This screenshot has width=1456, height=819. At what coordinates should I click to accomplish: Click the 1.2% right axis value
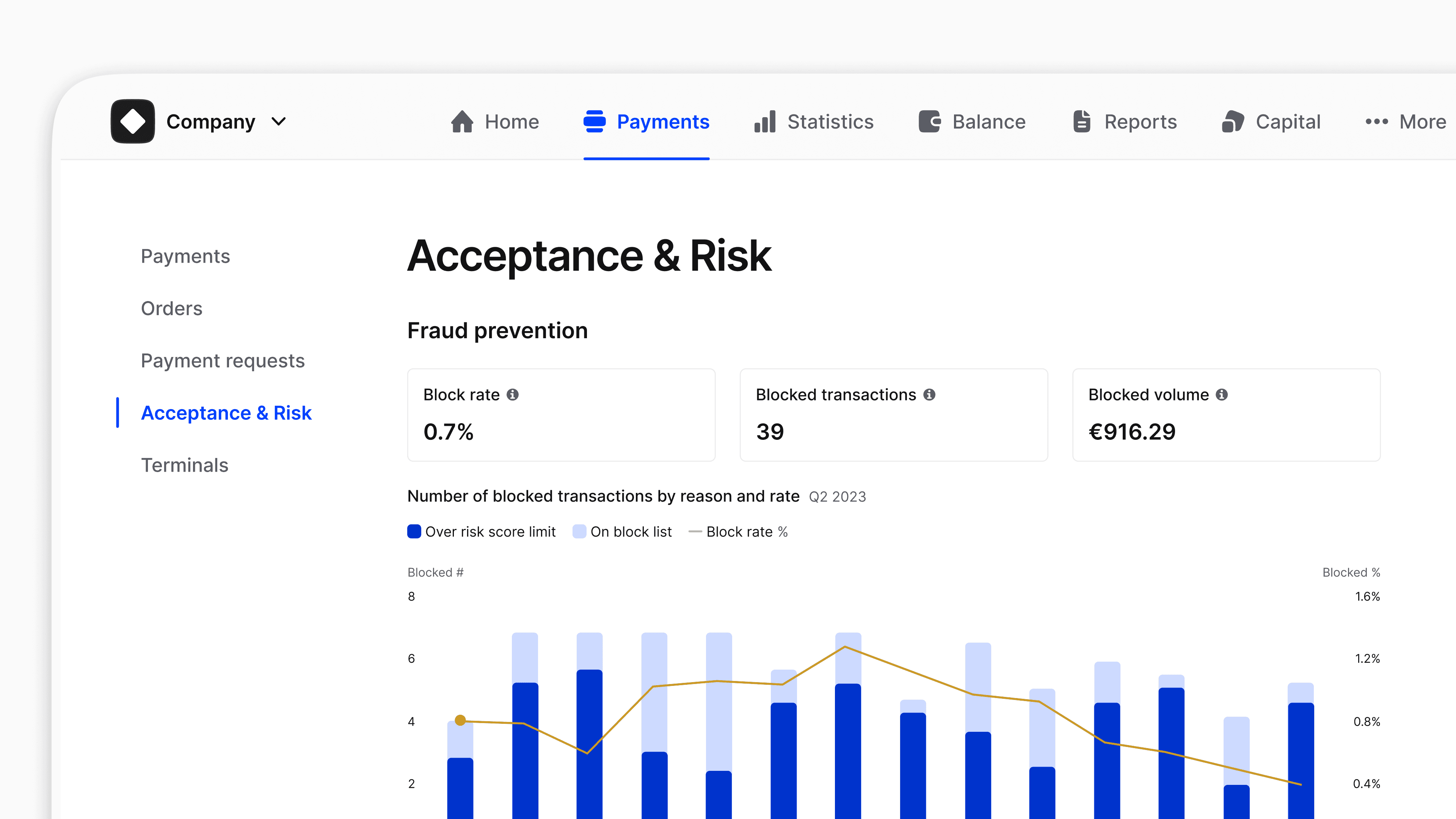click(1368, 659)
